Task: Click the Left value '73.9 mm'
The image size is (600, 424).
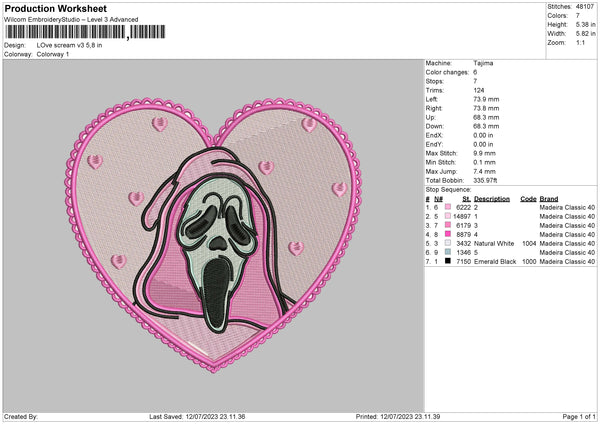Action: (486, 99)
